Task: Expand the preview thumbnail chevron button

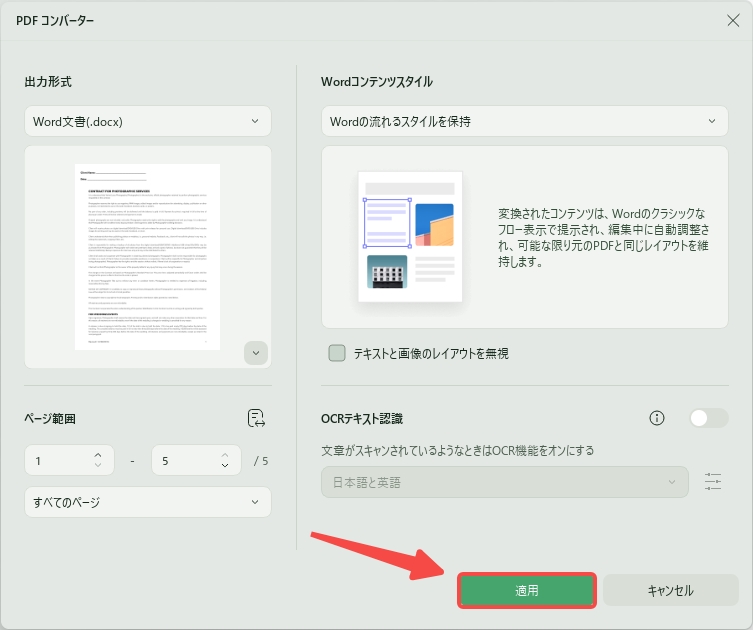Action: pyautogui.click(x=256, y=353)
